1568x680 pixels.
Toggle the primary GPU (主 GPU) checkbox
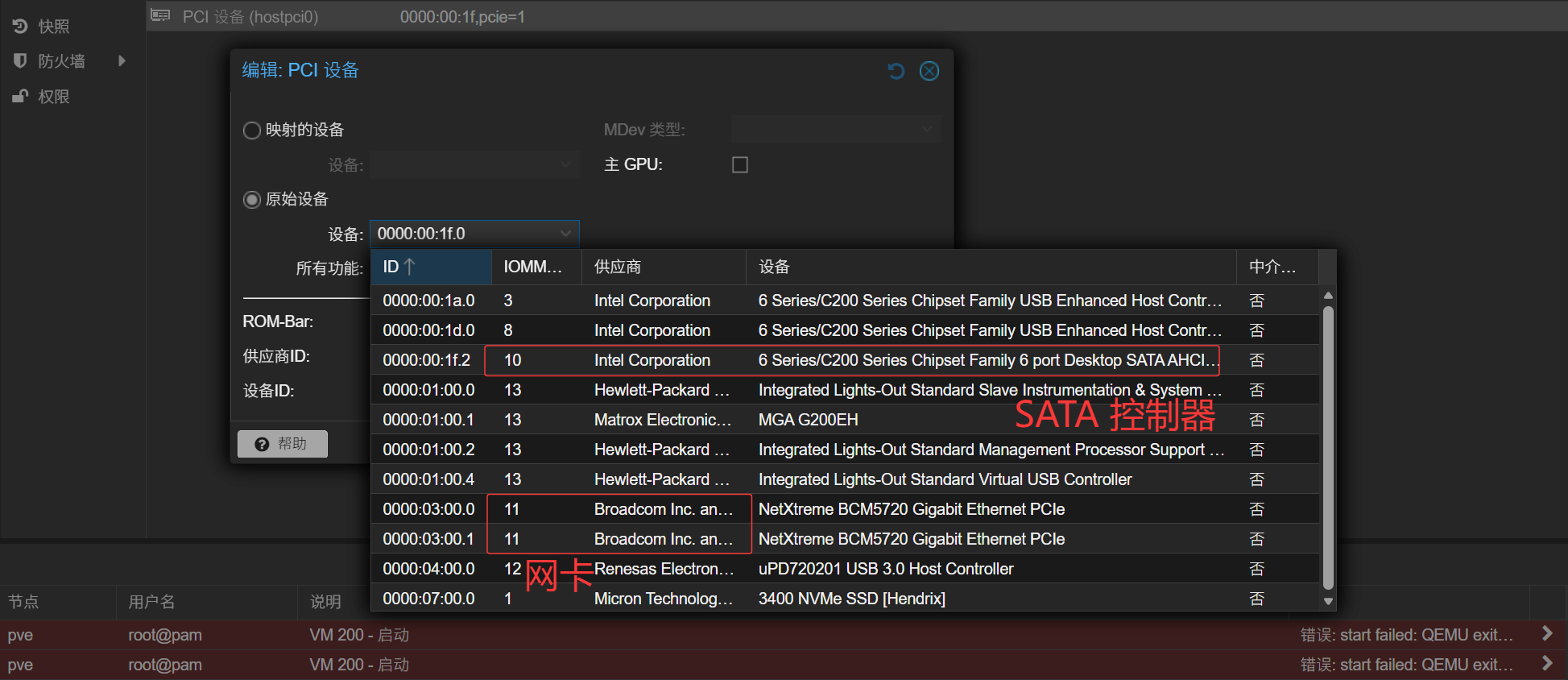coord(739,165)
